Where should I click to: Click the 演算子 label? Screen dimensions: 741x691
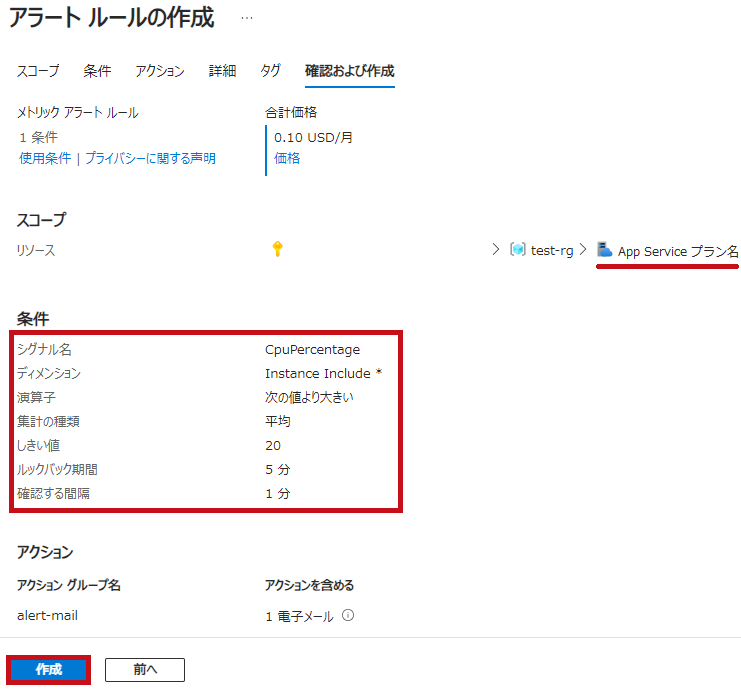[36, 397]
